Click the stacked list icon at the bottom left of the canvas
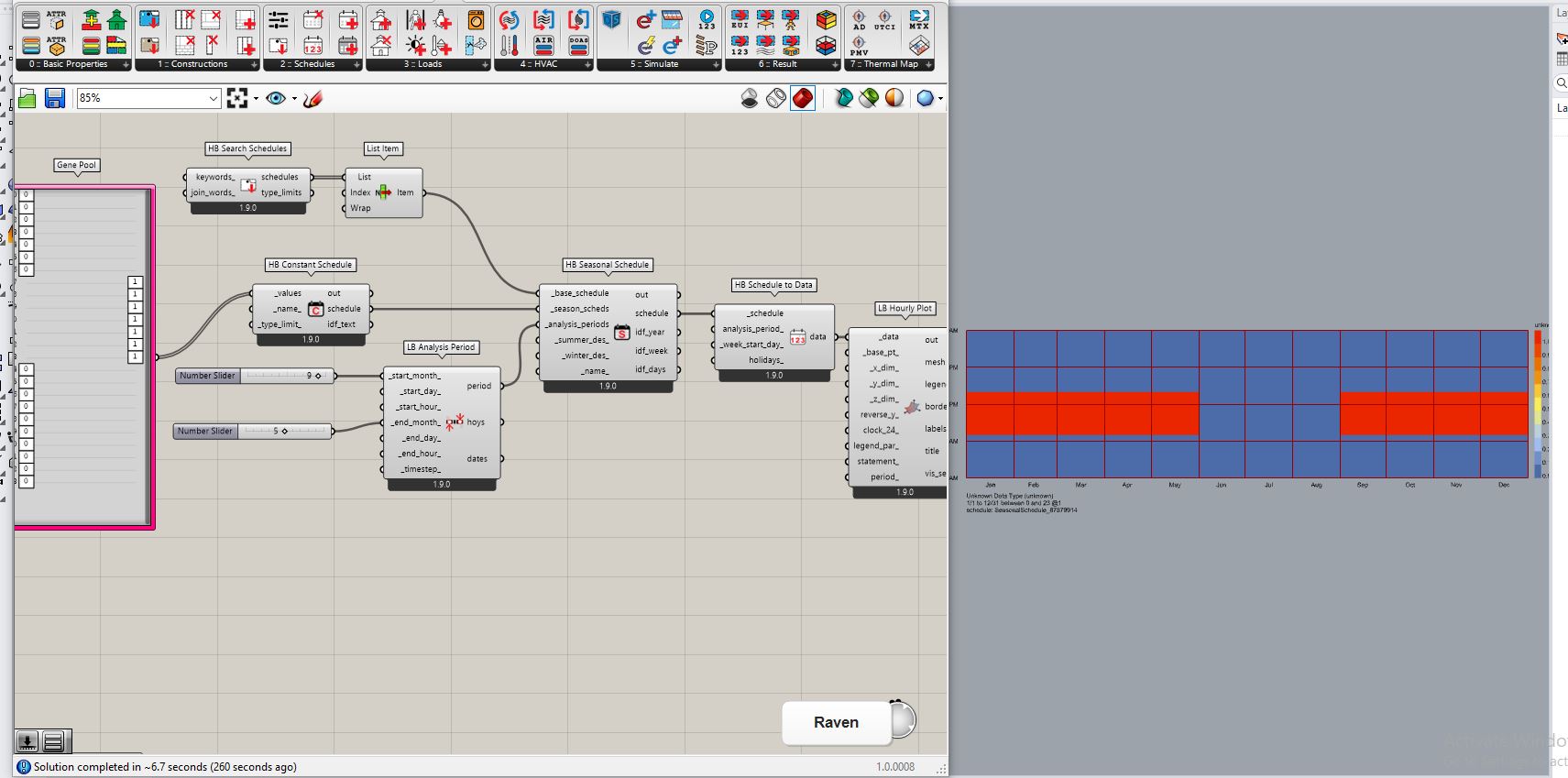 [54, 740]
